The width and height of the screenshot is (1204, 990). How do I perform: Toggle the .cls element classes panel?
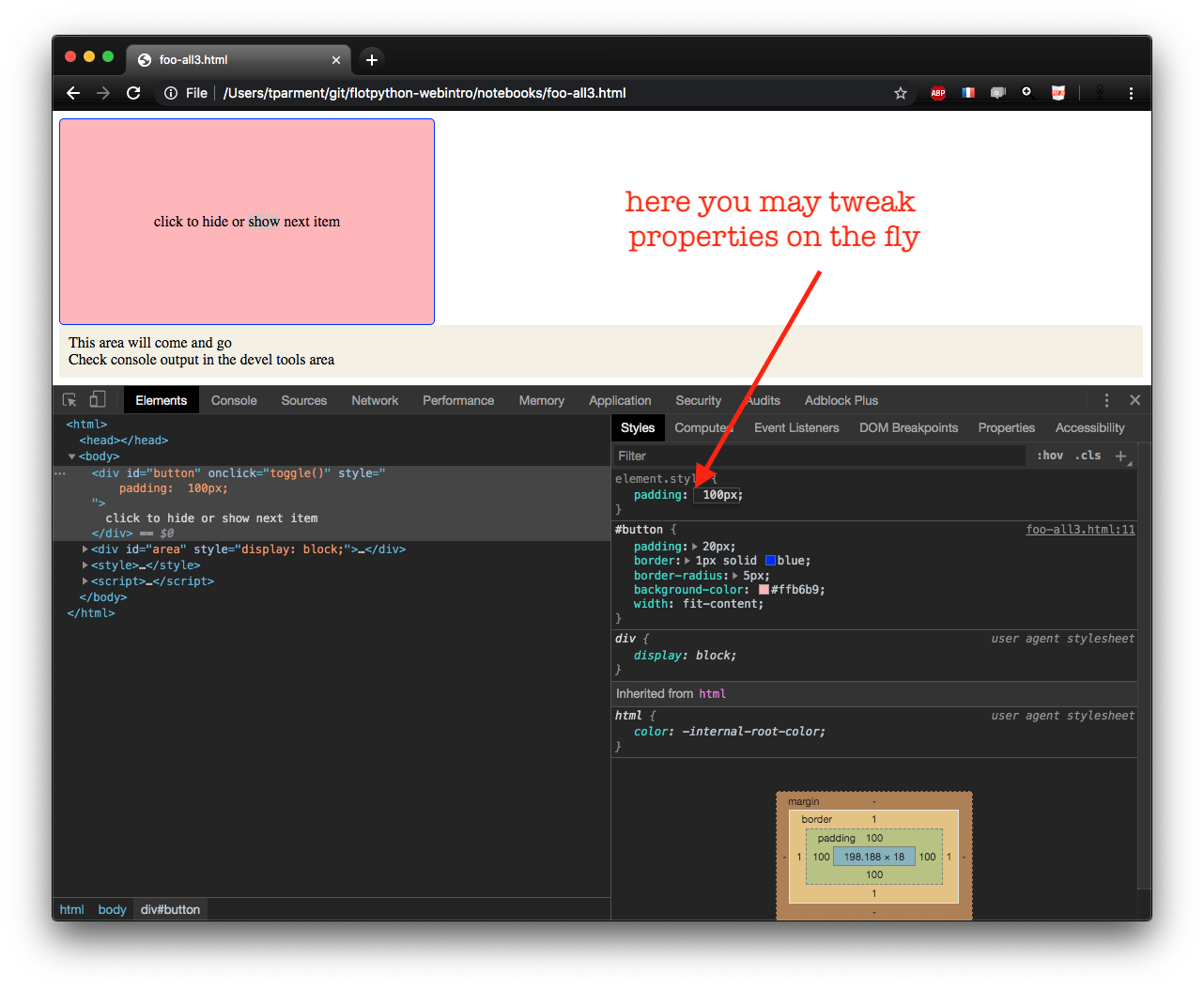pos(1088,456)
